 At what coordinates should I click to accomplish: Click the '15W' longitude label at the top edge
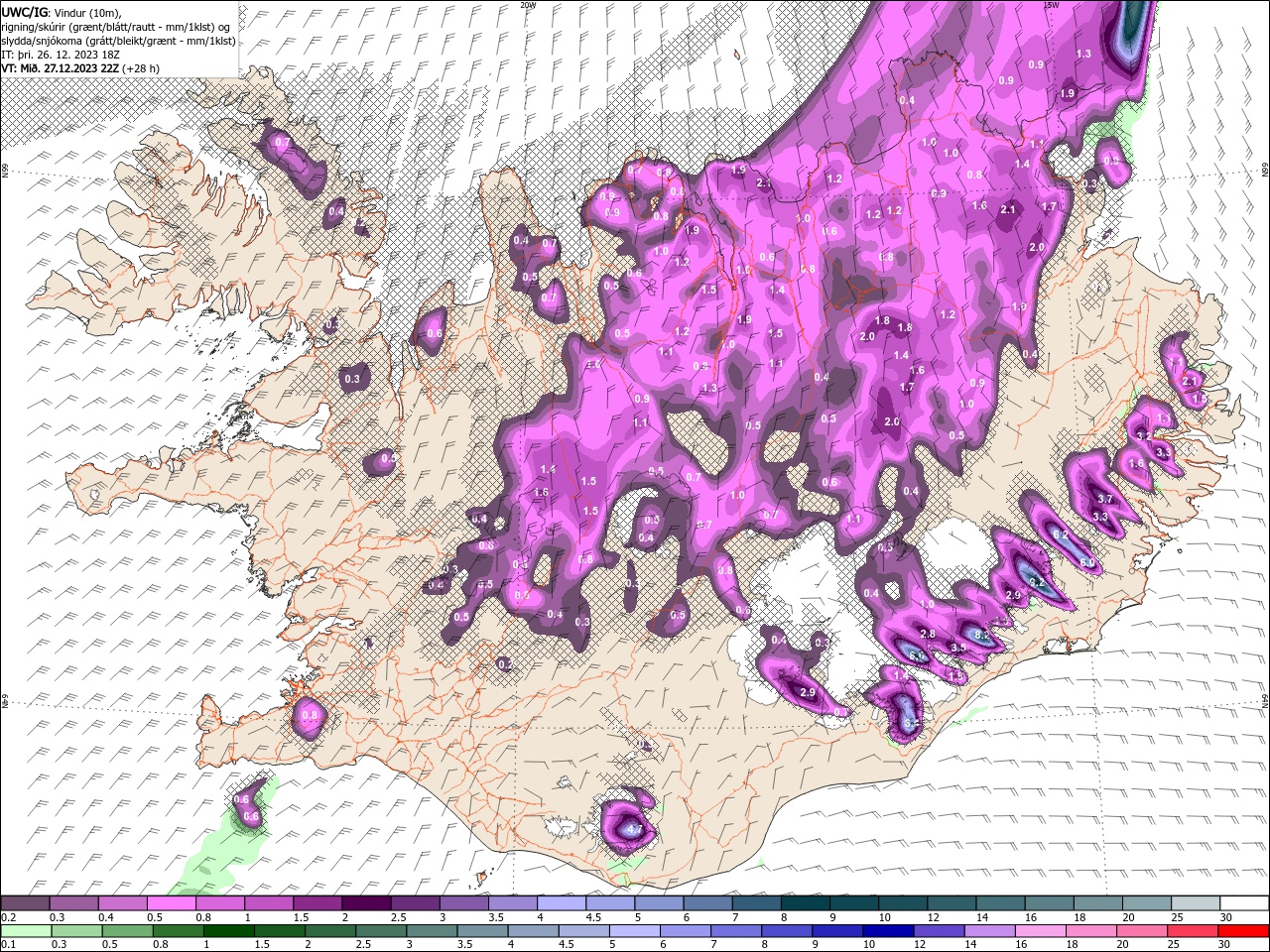[1051, 4]
